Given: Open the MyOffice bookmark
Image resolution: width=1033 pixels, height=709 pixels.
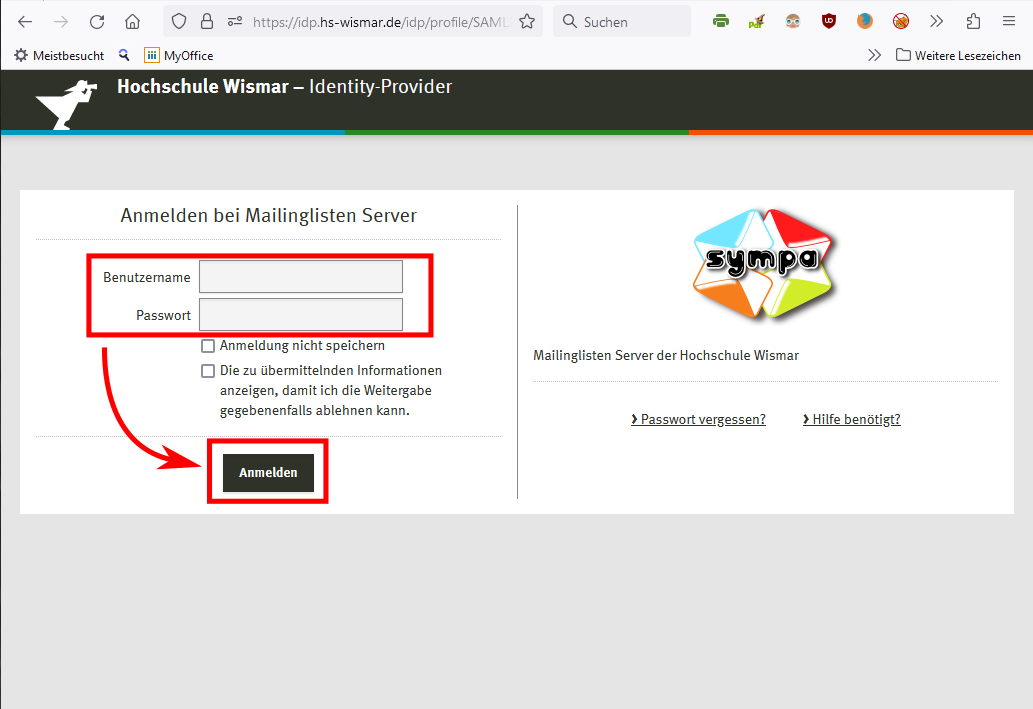Looking at the screenshot, I should [x=179, y=55].
